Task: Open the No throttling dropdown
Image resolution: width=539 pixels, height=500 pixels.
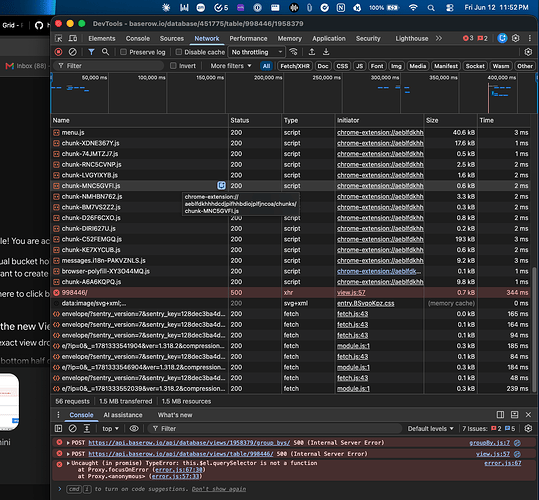Action: [256, 52]
